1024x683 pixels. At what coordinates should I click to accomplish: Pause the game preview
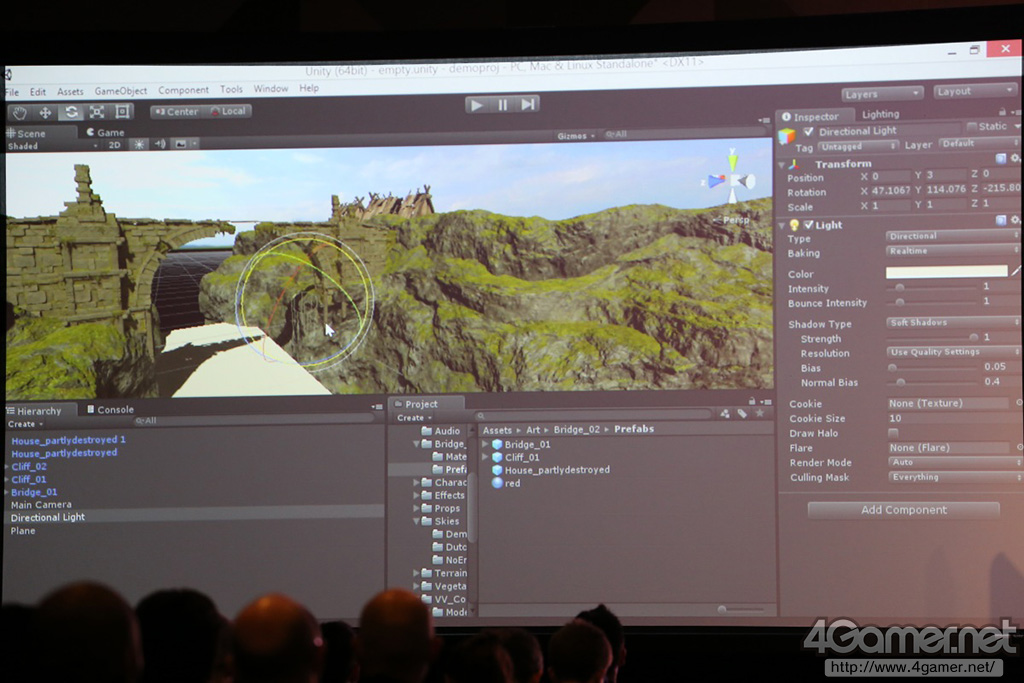[502, 104]
